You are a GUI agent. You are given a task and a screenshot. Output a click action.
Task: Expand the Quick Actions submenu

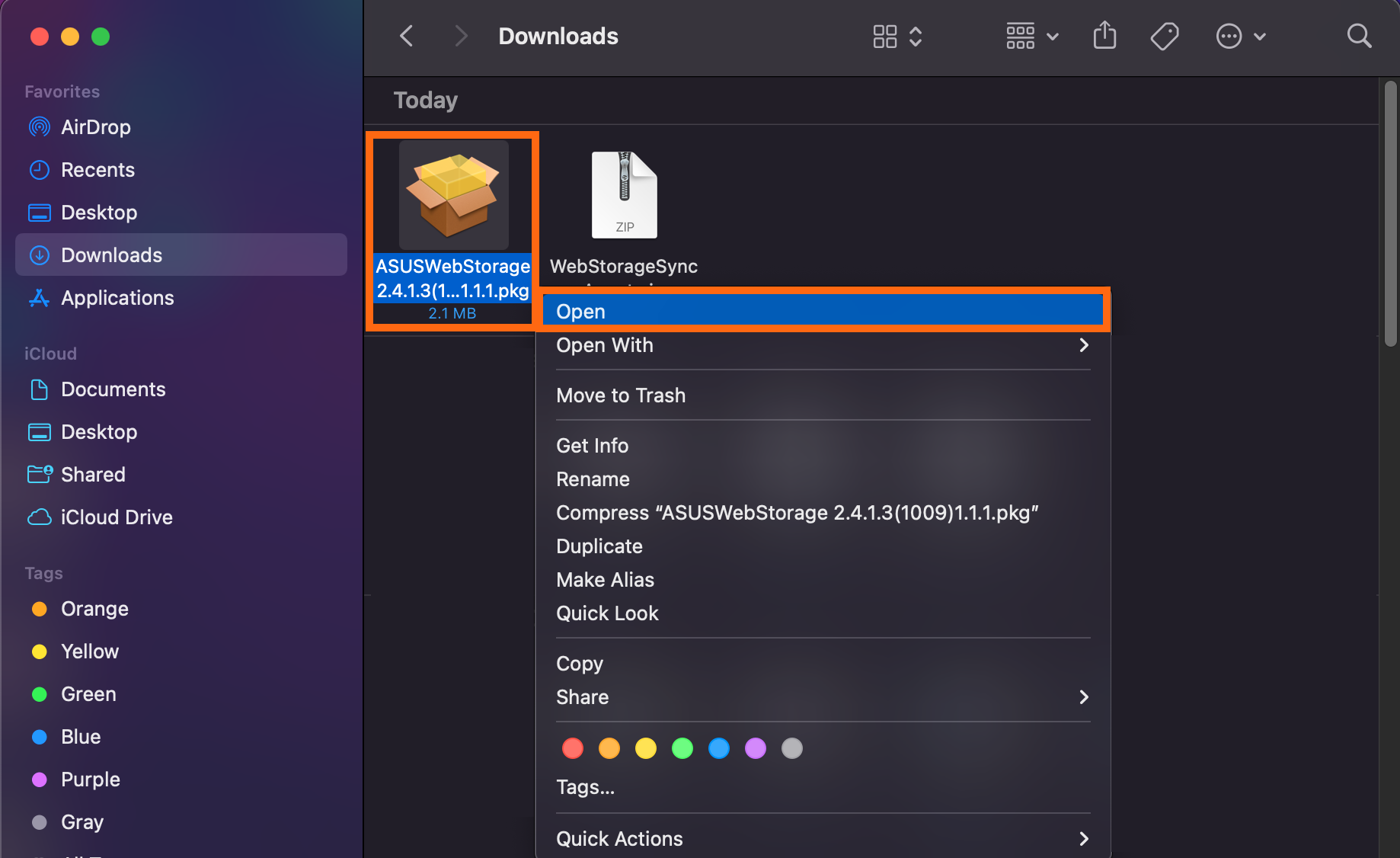pos(823,839)
